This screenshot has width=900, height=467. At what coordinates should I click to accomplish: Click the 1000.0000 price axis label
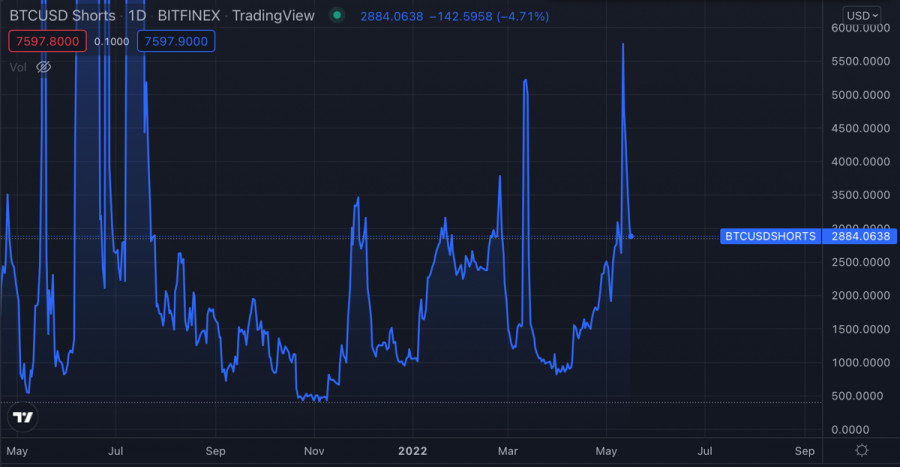860,363
